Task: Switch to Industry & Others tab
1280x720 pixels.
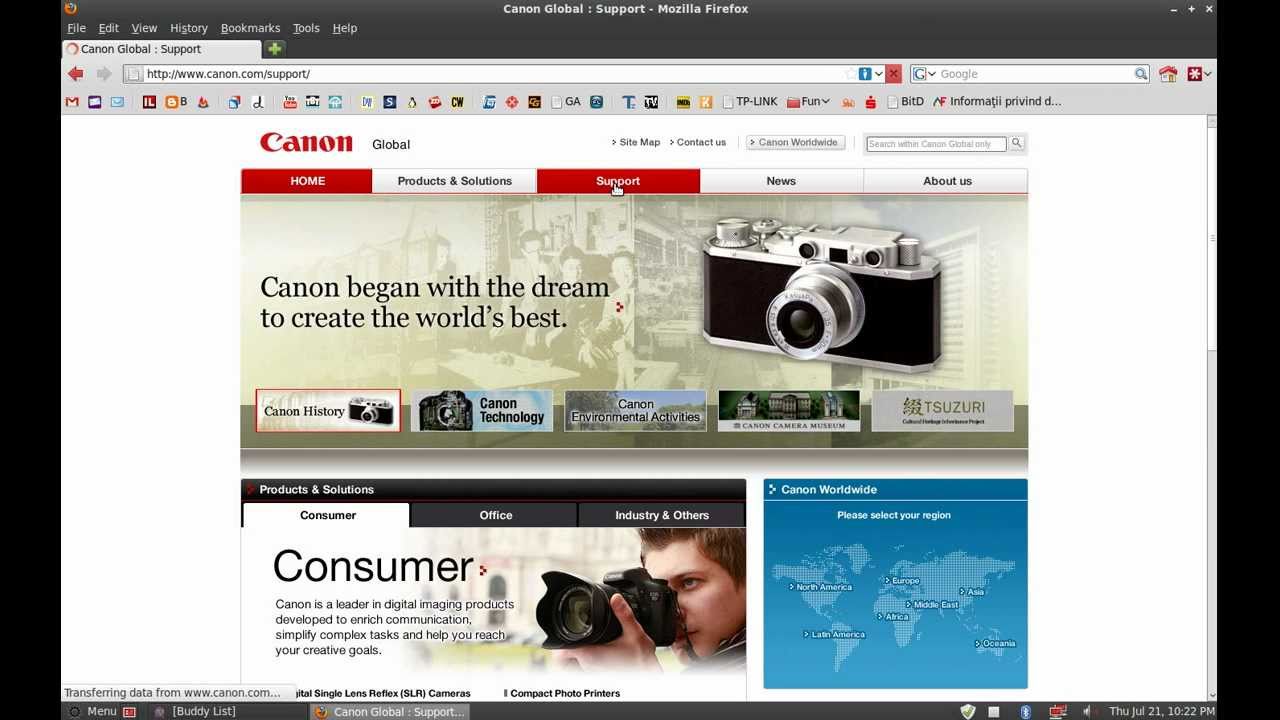Action: tap(662, 515)
